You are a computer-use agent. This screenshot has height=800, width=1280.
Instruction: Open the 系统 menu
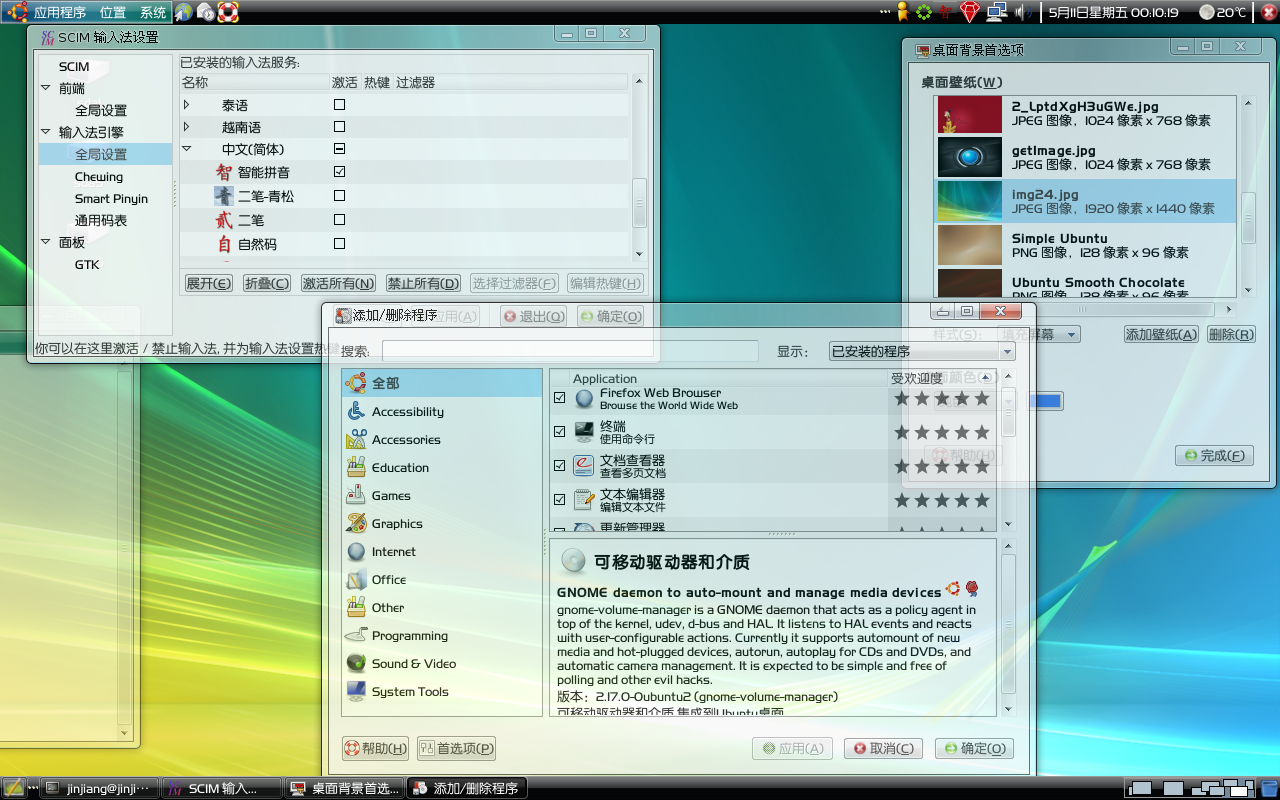point(153,12)
